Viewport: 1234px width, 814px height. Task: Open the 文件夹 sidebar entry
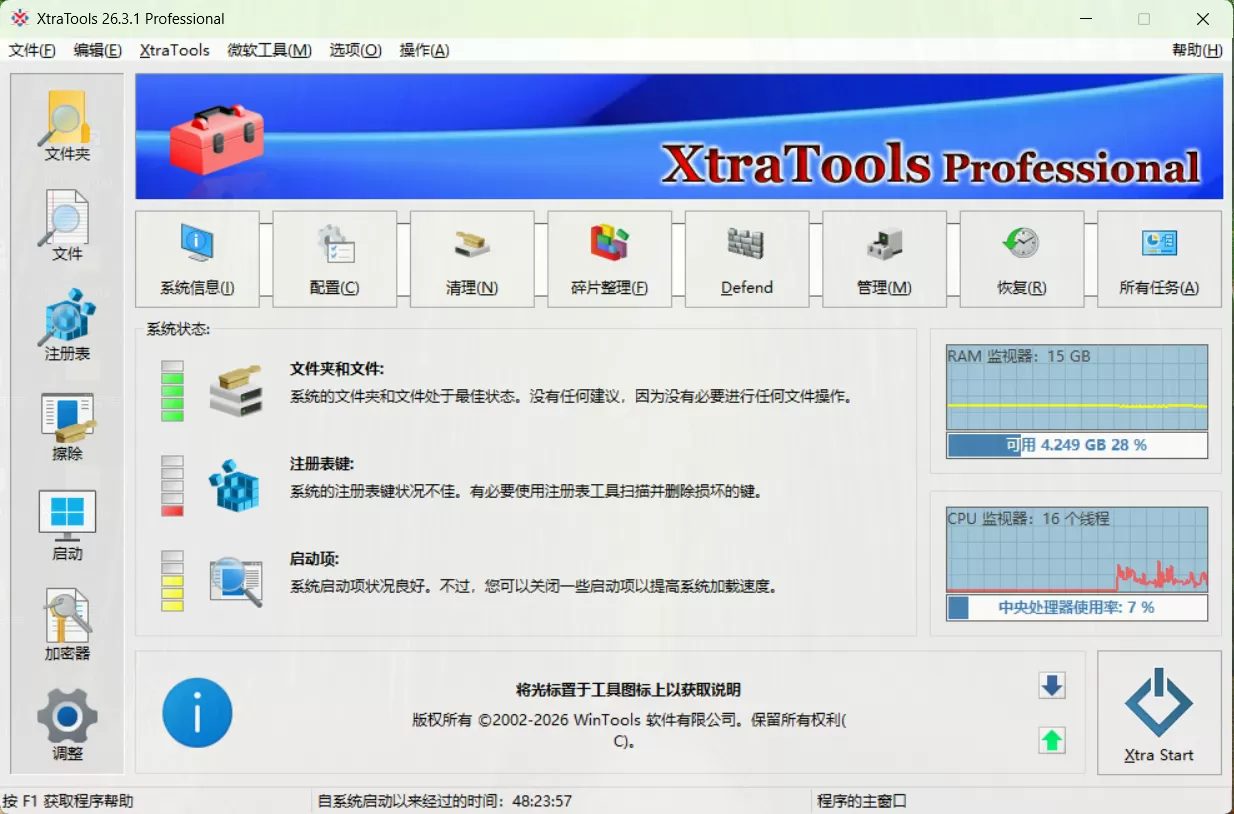[x=66, y=124]
